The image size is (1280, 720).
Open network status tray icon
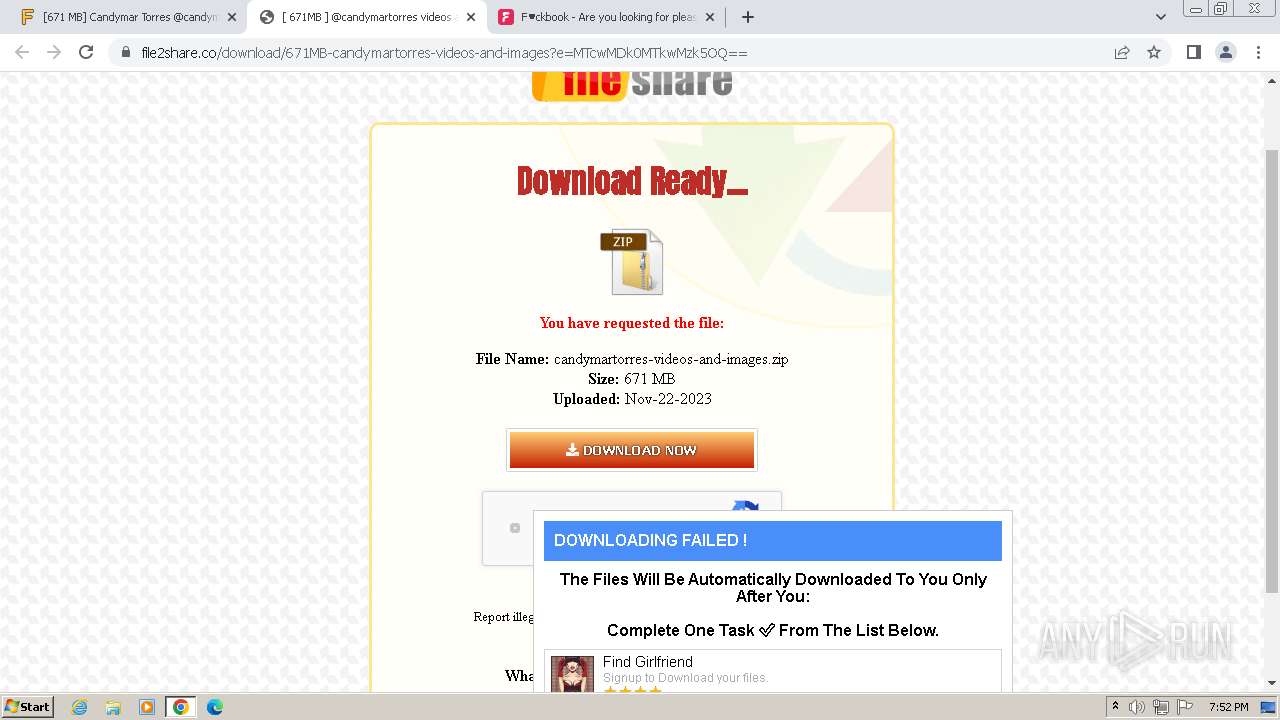point(1161,706)
